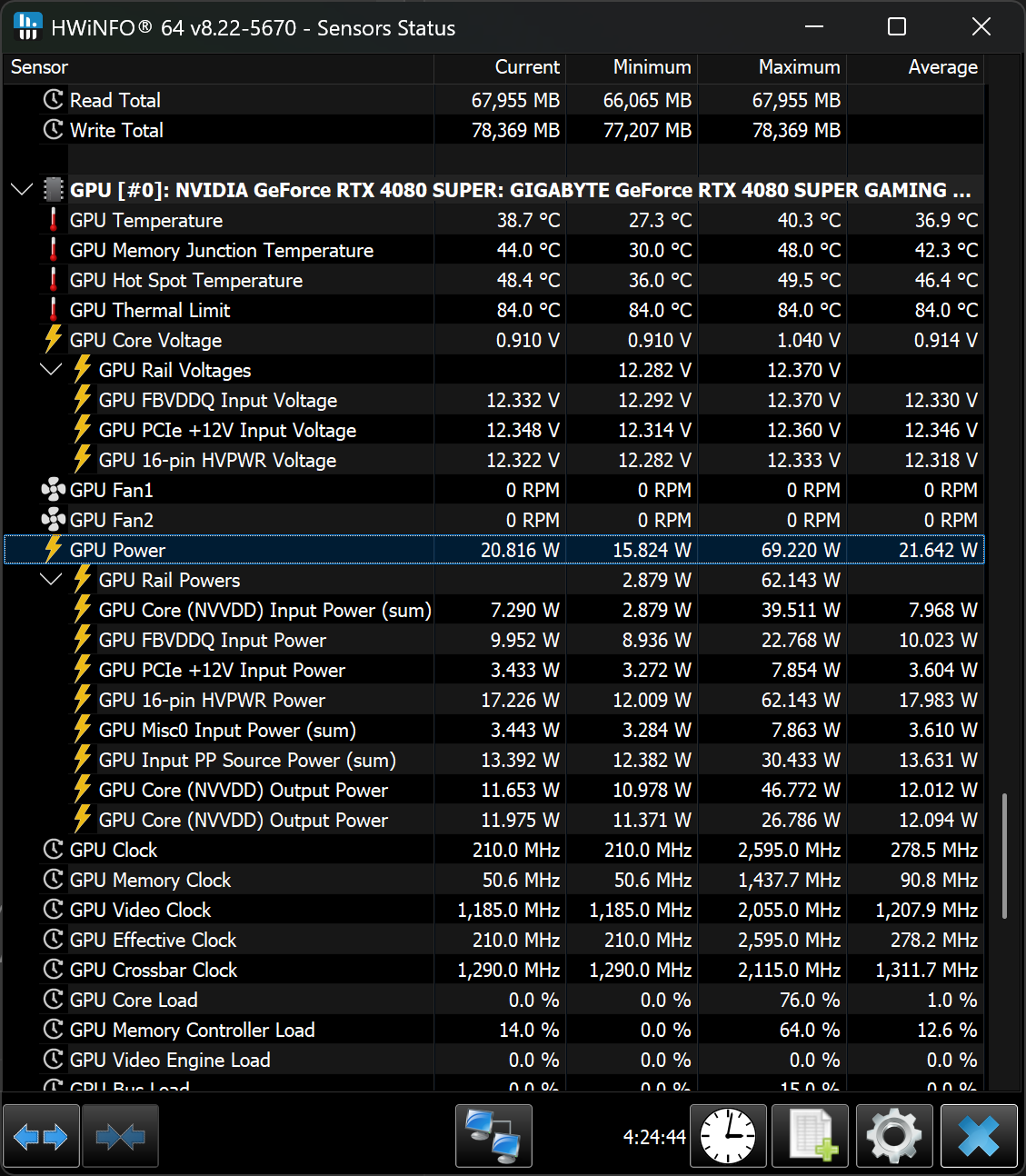1026x1176 pixels.
Task: Select the GPU FBVDDQ Input Power row
Action: (x=493, y=640)
